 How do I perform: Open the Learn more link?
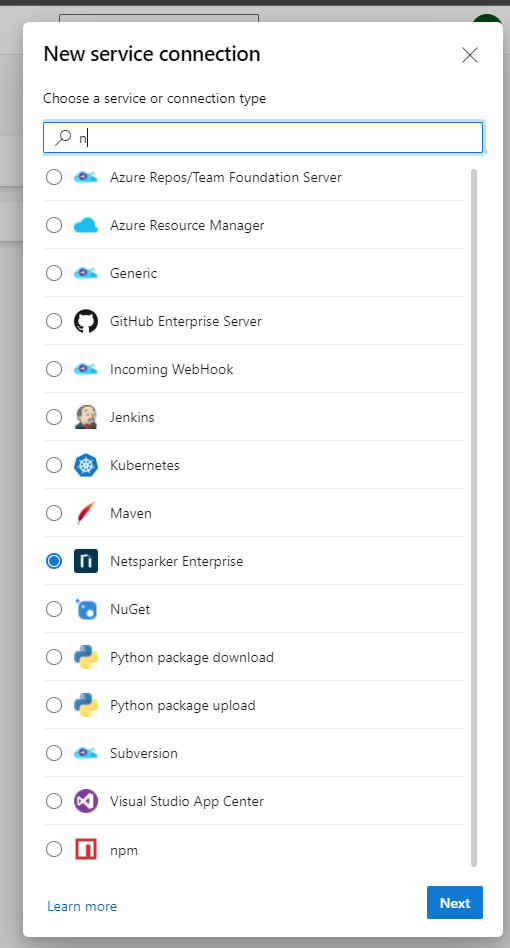pyautogui.click(x=82, y=906)
